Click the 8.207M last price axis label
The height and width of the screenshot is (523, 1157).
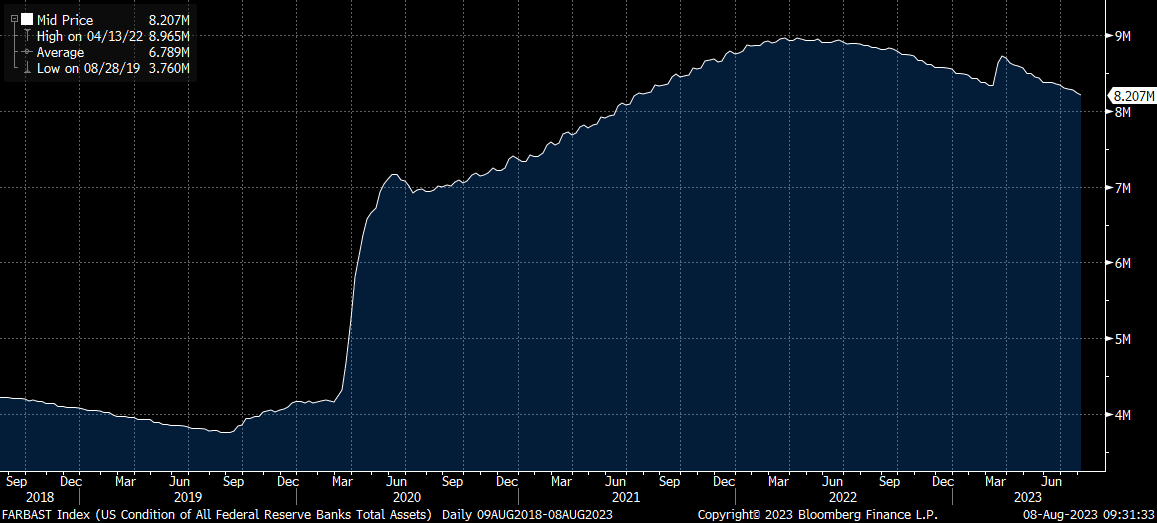tap(1132, 96)
